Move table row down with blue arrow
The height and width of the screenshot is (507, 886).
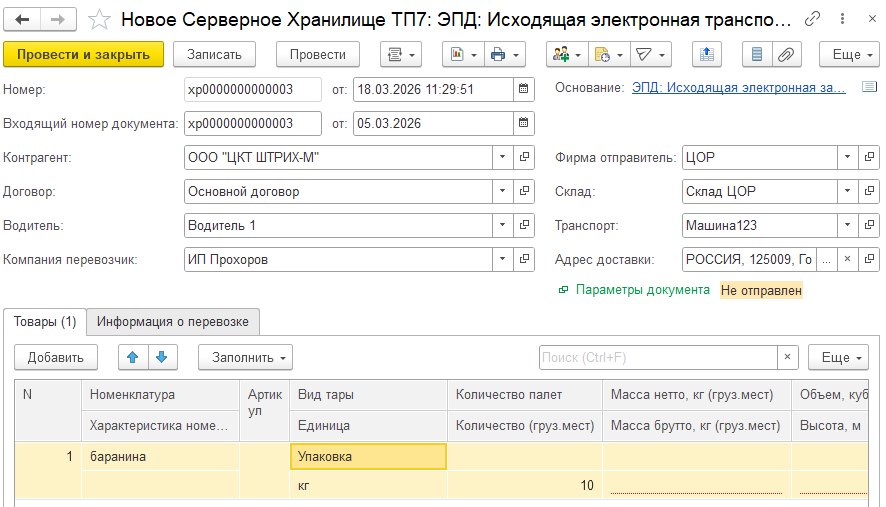(x=162, y=357)
